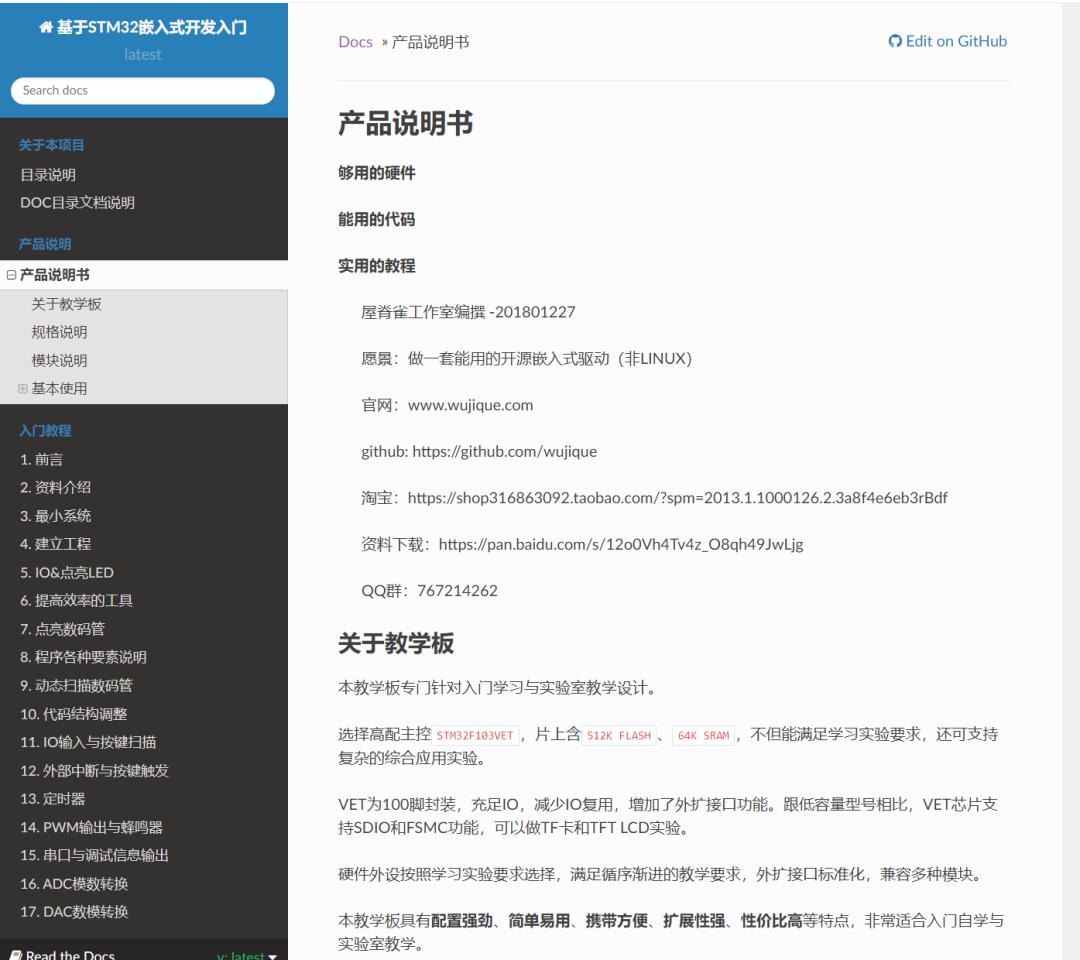This screenshot has height=960, width=1080.
Task: Click the 关于本项目 sidebar caption
Action: click(52, 145)
